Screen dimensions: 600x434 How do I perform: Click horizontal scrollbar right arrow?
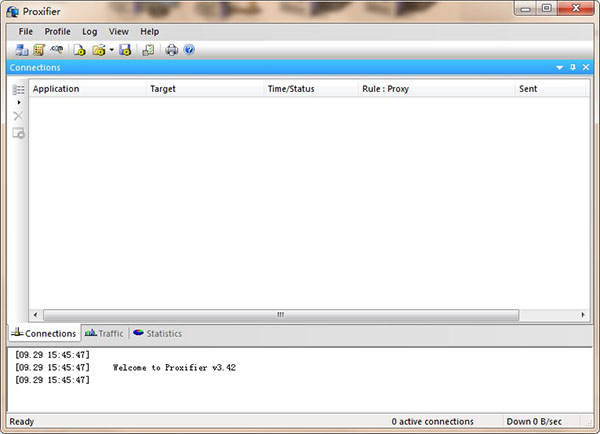click(x=583, y=315)
